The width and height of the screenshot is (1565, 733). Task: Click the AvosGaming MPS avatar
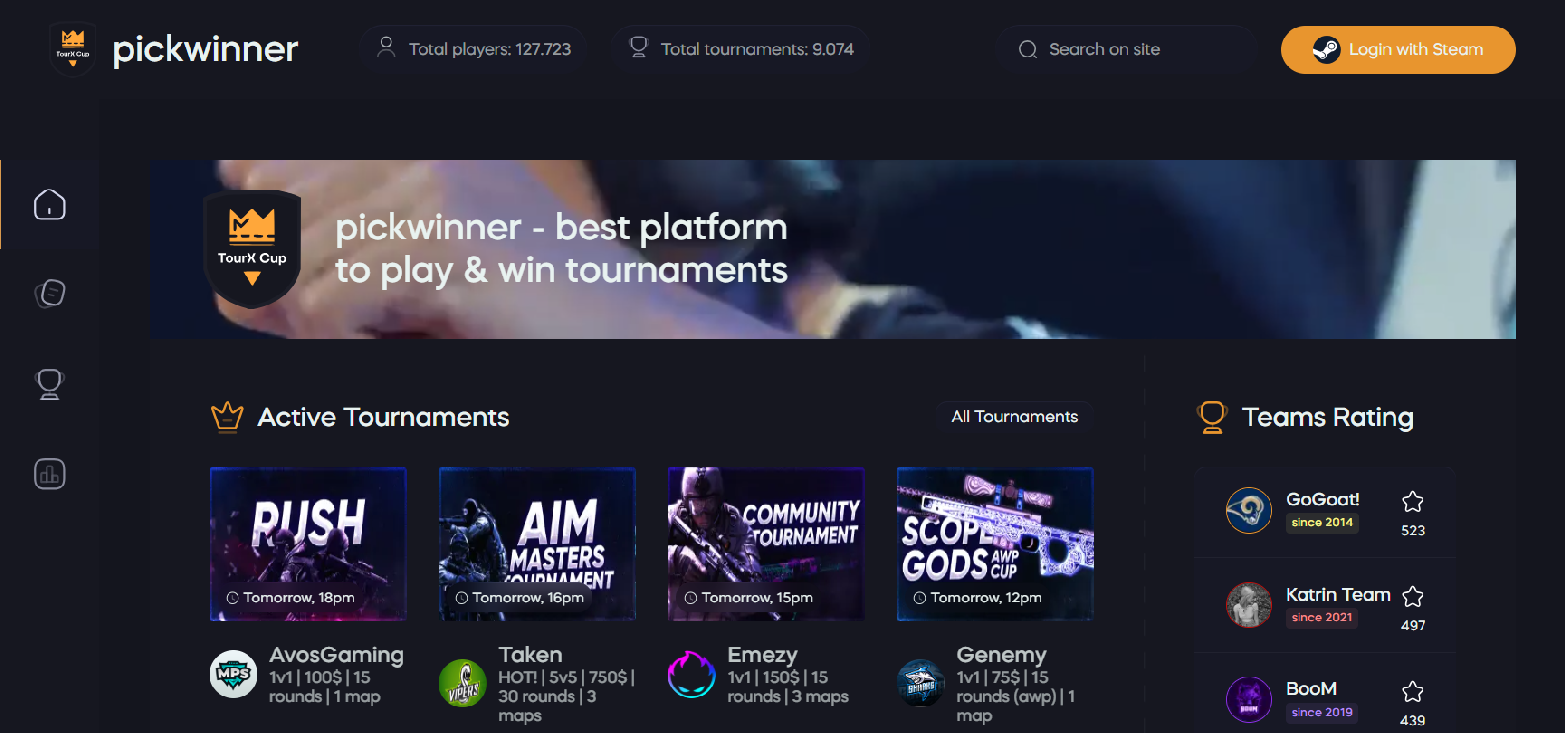[234, 675]
